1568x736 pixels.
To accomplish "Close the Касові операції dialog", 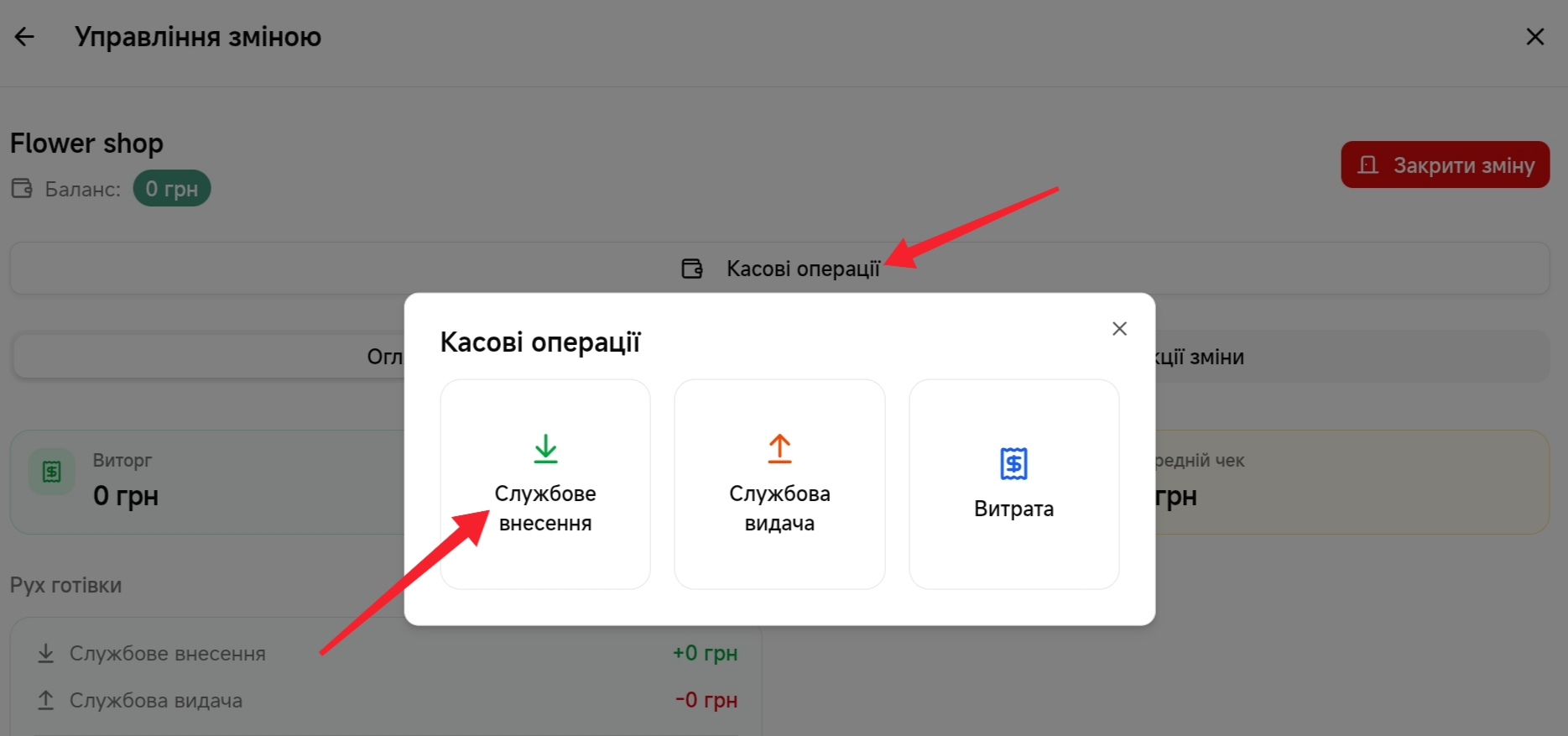I will [1118, 329].
